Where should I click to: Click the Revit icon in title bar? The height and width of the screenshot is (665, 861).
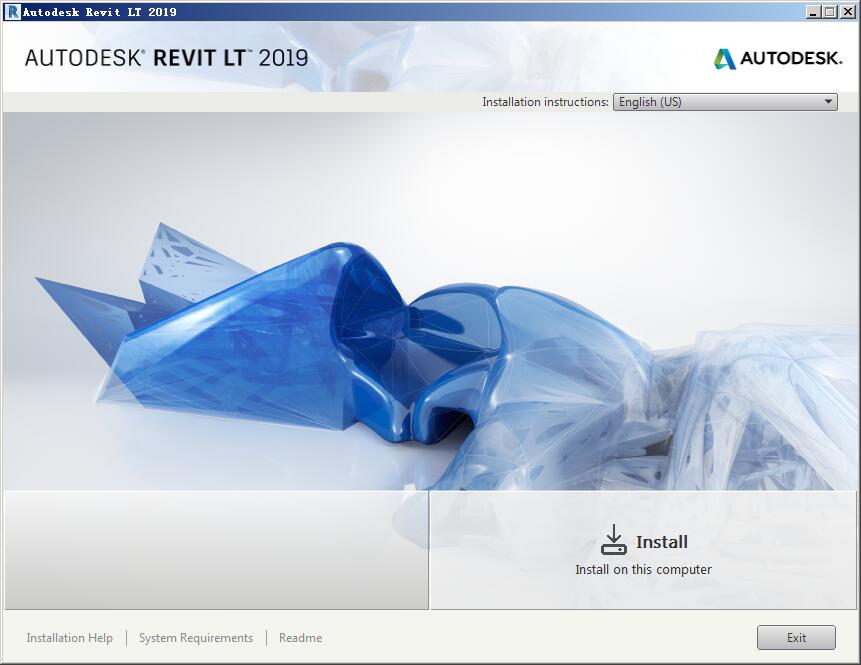click(x=12, y=12)
